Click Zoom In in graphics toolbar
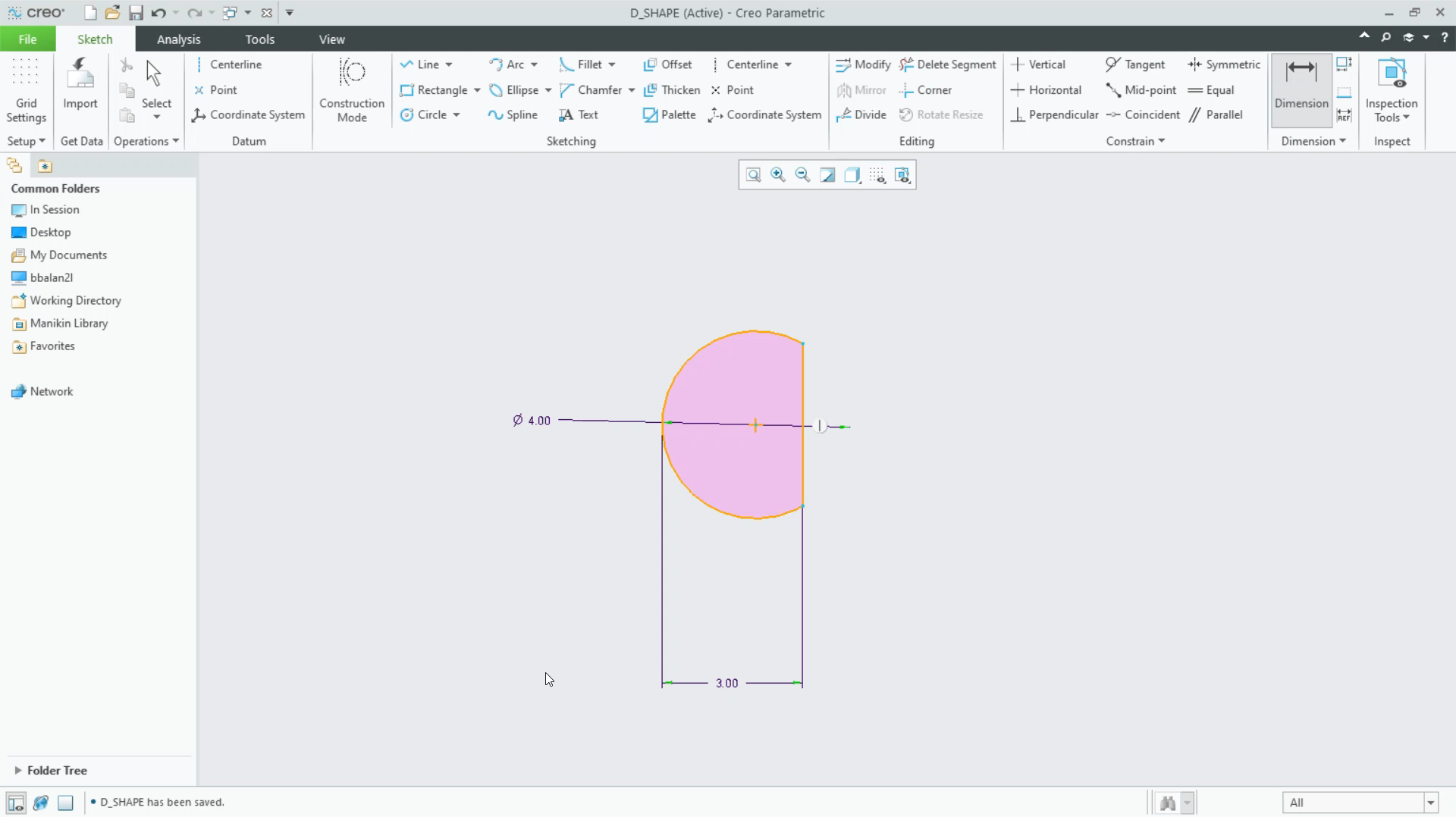 pos(778,175)
